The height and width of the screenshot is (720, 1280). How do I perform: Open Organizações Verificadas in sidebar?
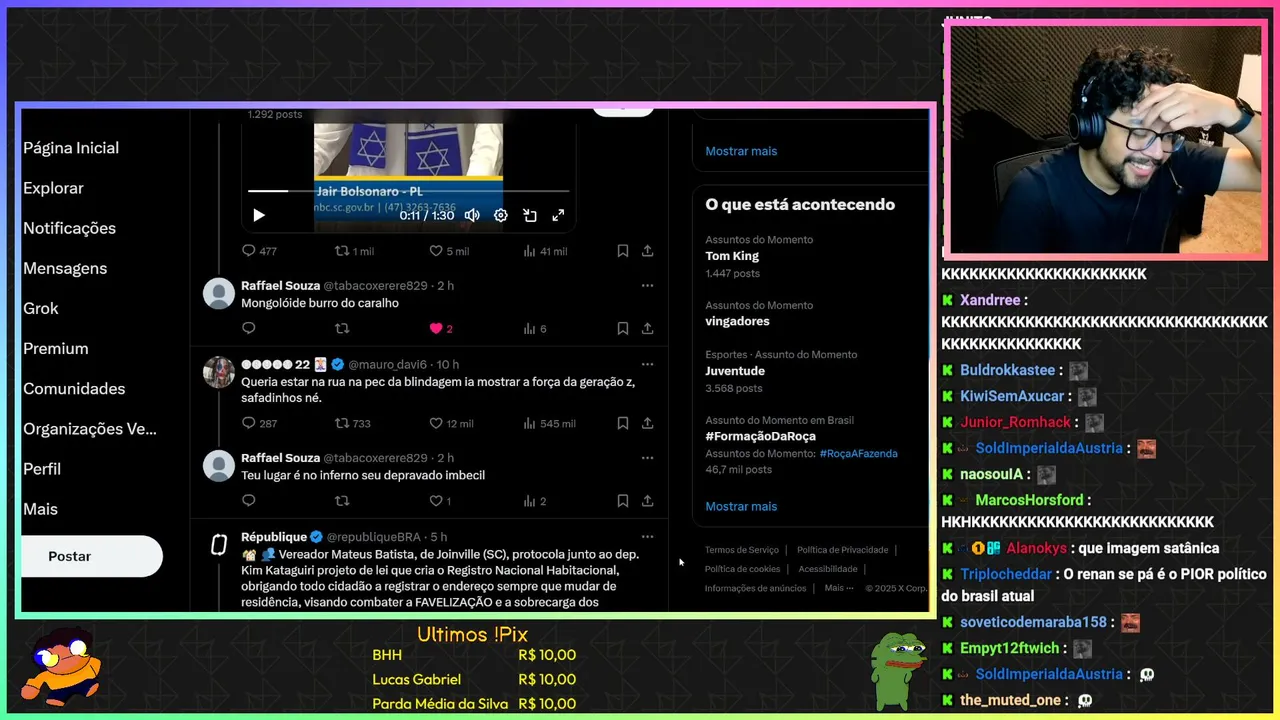(90, 428)
